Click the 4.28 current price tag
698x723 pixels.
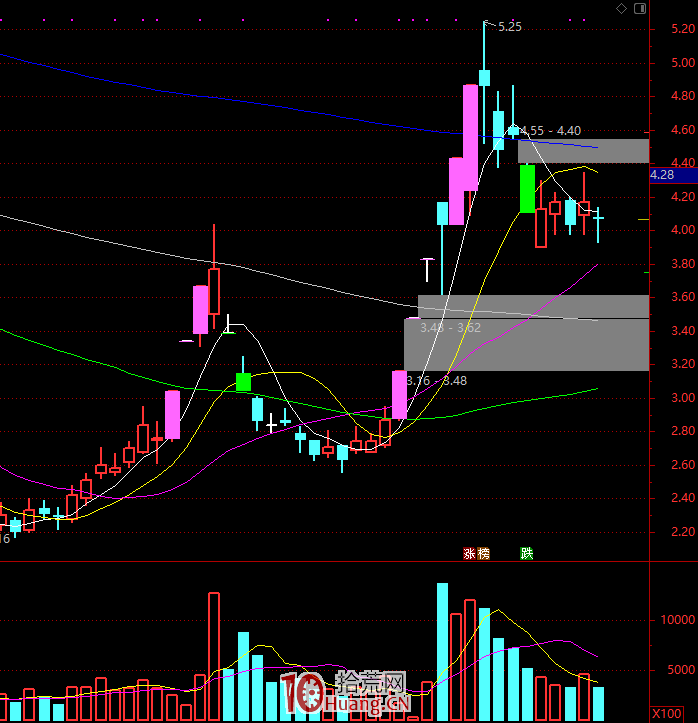(x=674, y=175)
